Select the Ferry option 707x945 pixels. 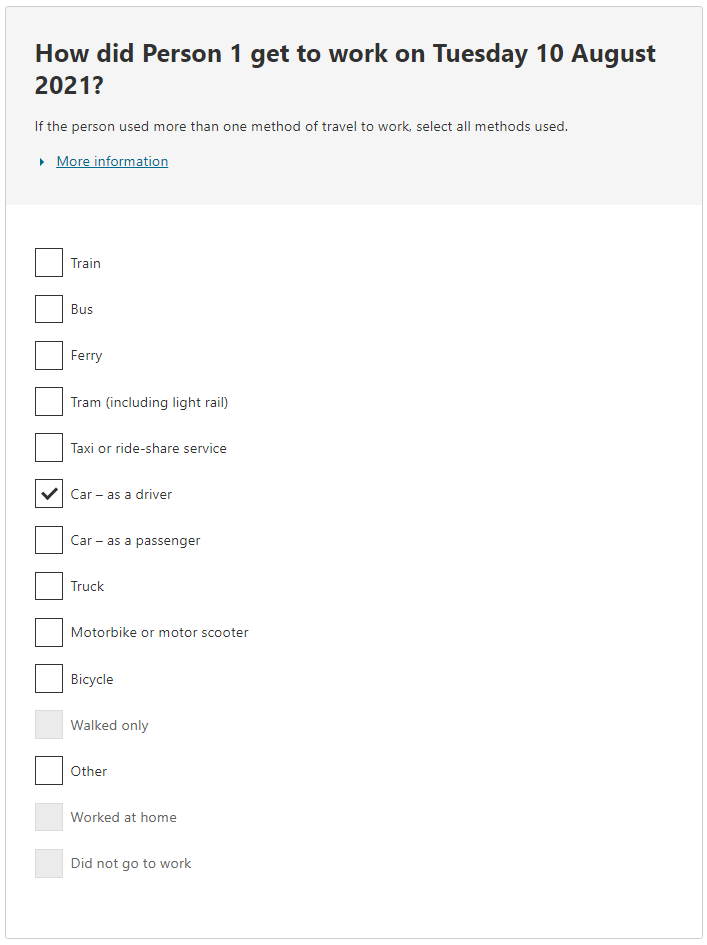point(48,355)
